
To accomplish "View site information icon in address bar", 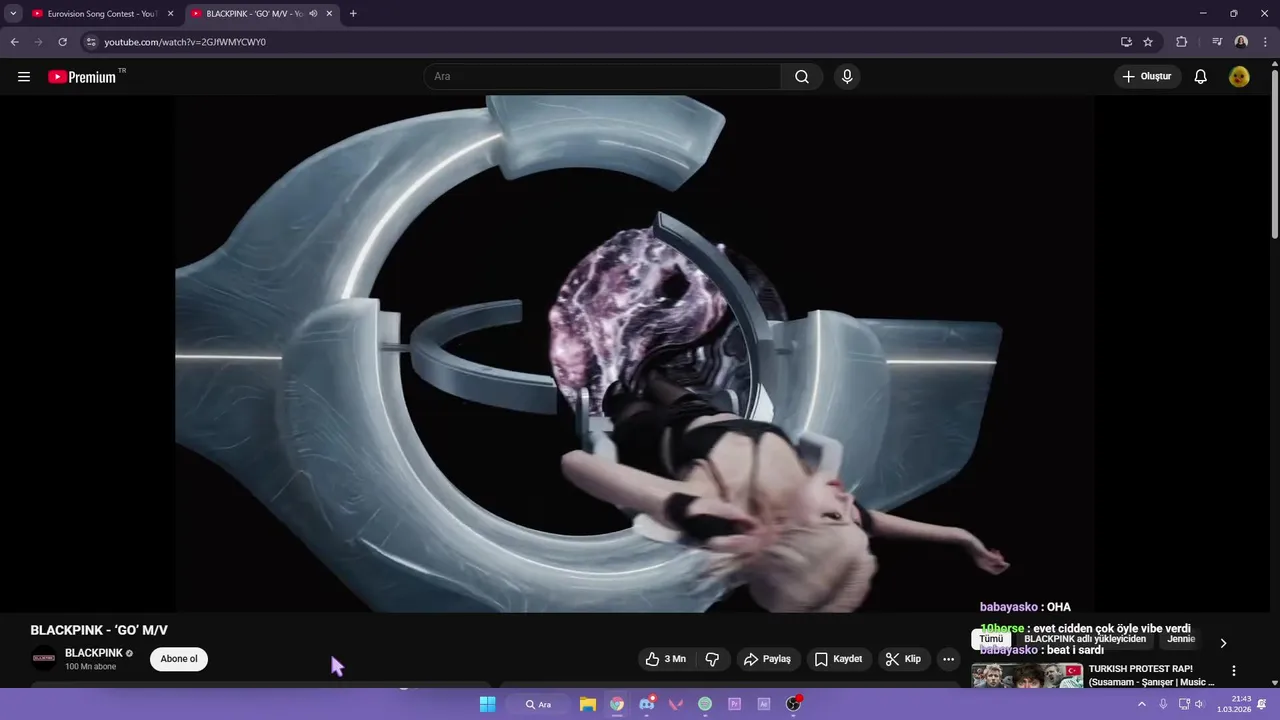I will click(x=91, y=42).
